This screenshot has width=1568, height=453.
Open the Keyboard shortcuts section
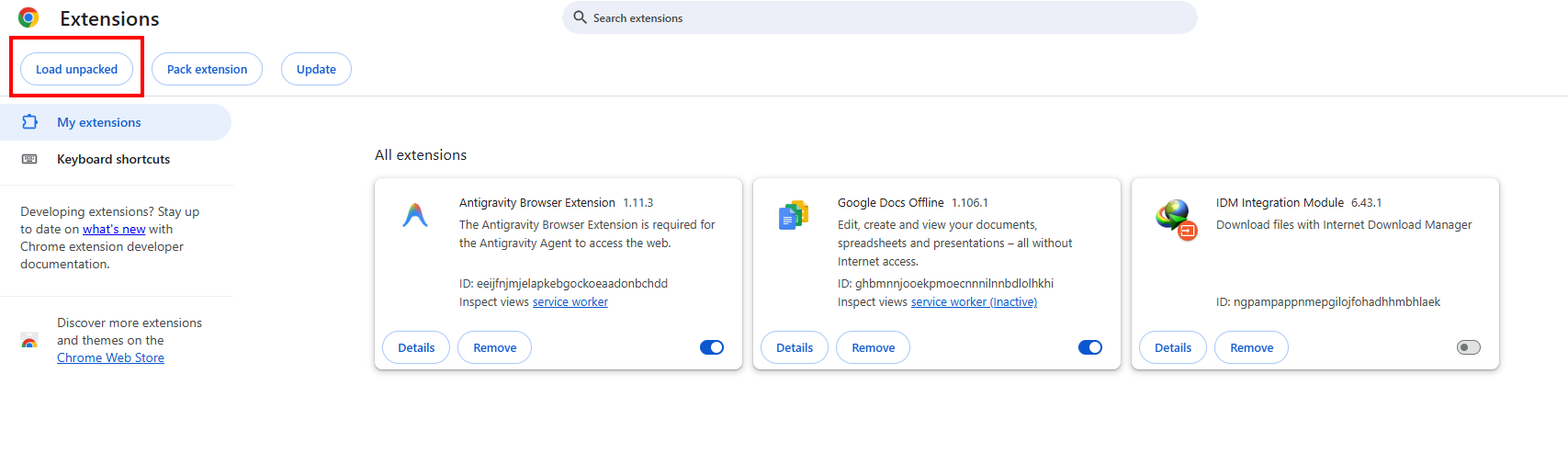(x=116, y=159)
